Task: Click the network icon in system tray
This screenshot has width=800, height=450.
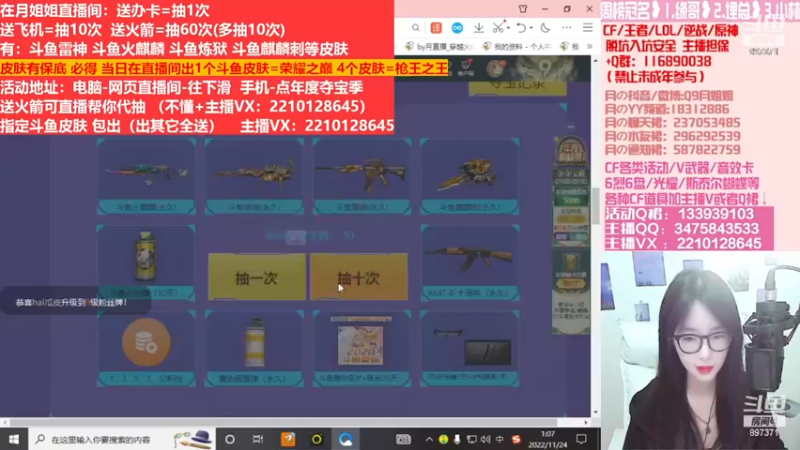Action: click(x=471, y=439)
